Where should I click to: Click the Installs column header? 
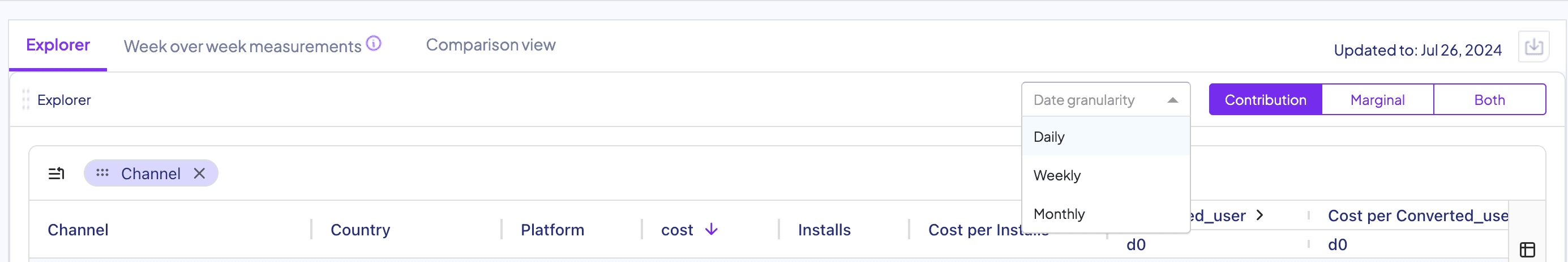tap(824, 230)
